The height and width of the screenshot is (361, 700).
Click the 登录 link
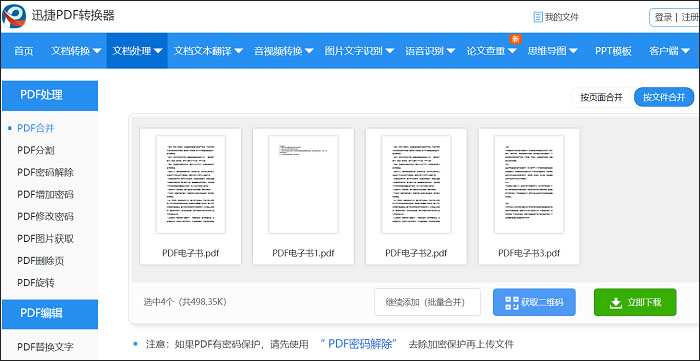point(663,17)
